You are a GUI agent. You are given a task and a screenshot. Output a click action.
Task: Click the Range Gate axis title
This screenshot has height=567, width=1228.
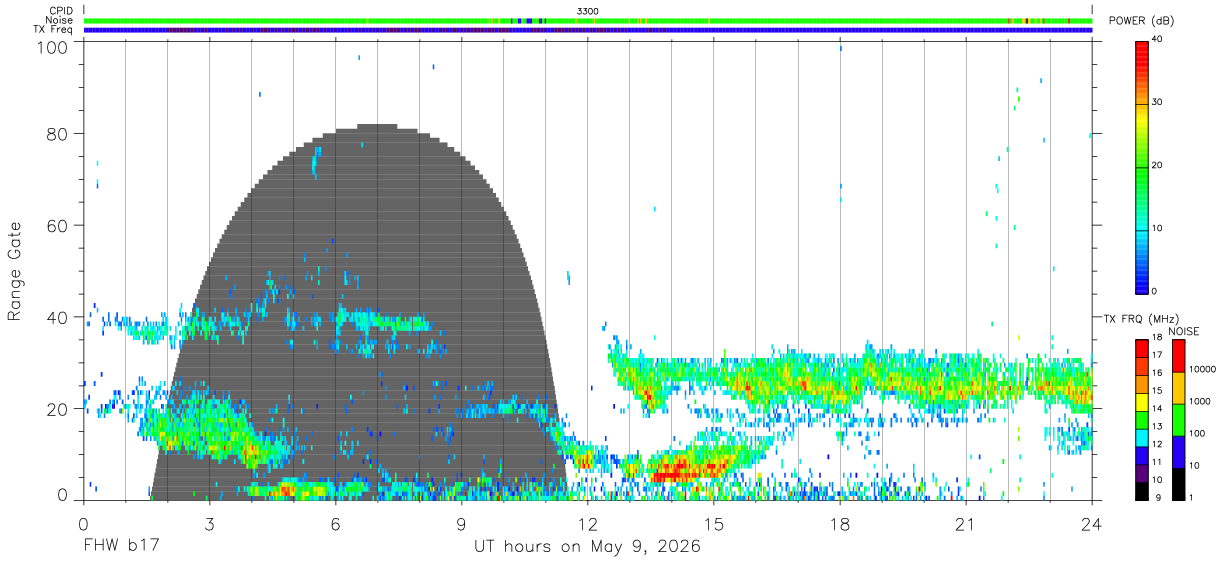coord(15,270)
